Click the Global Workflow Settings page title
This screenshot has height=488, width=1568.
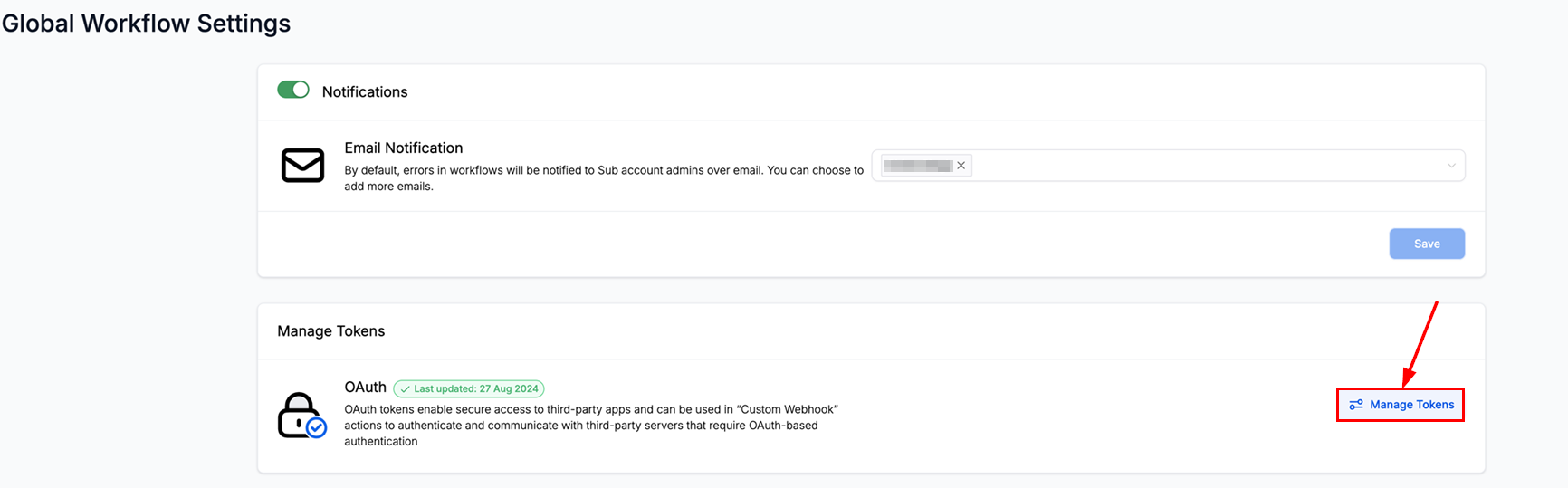click(146, 24)
